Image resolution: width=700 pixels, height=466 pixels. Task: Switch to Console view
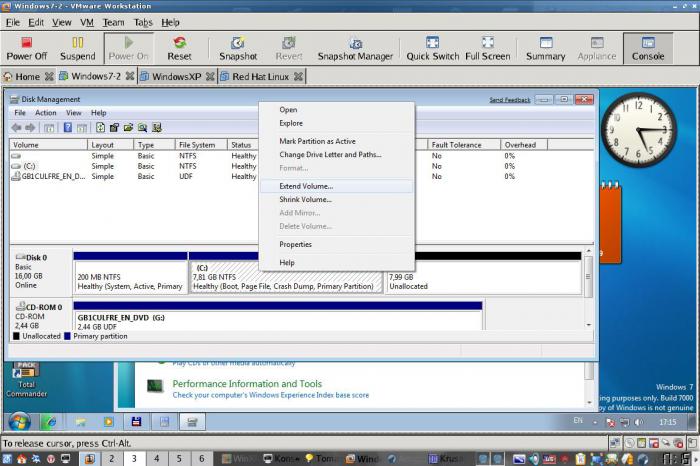pos(648,48)
